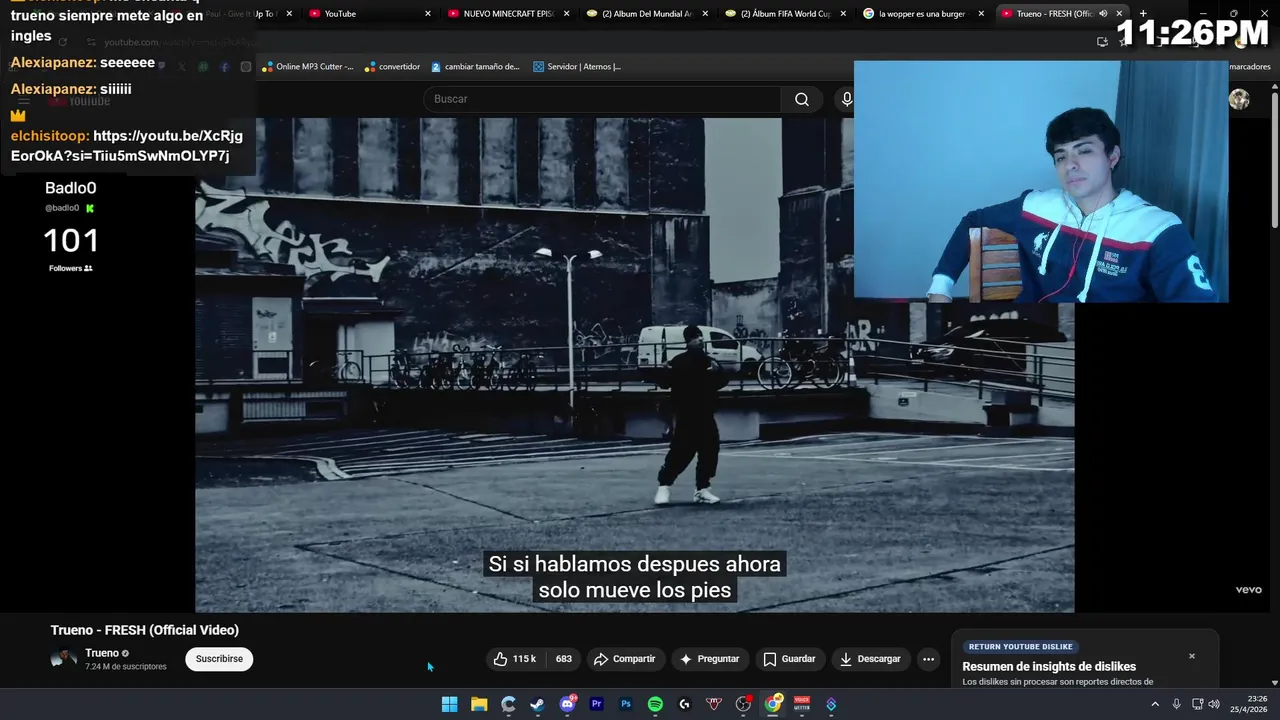Click the Return YouTube Dislike header
1280x720 pixels.
1020,647
